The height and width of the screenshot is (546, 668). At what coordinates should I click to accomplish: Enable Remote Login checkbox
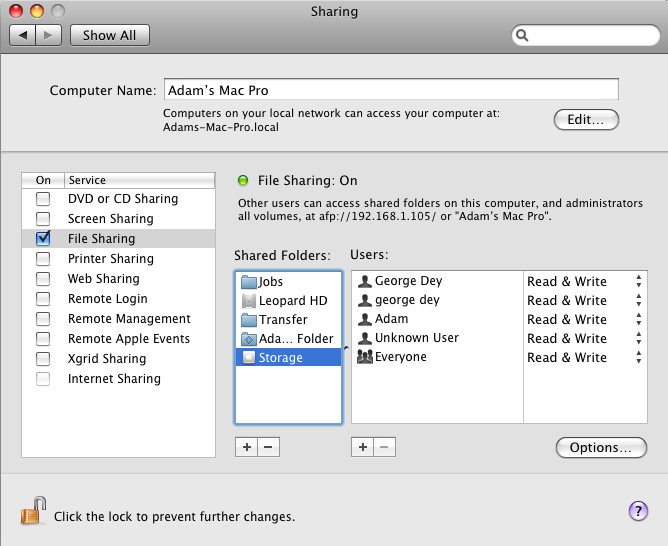[43, 299]
